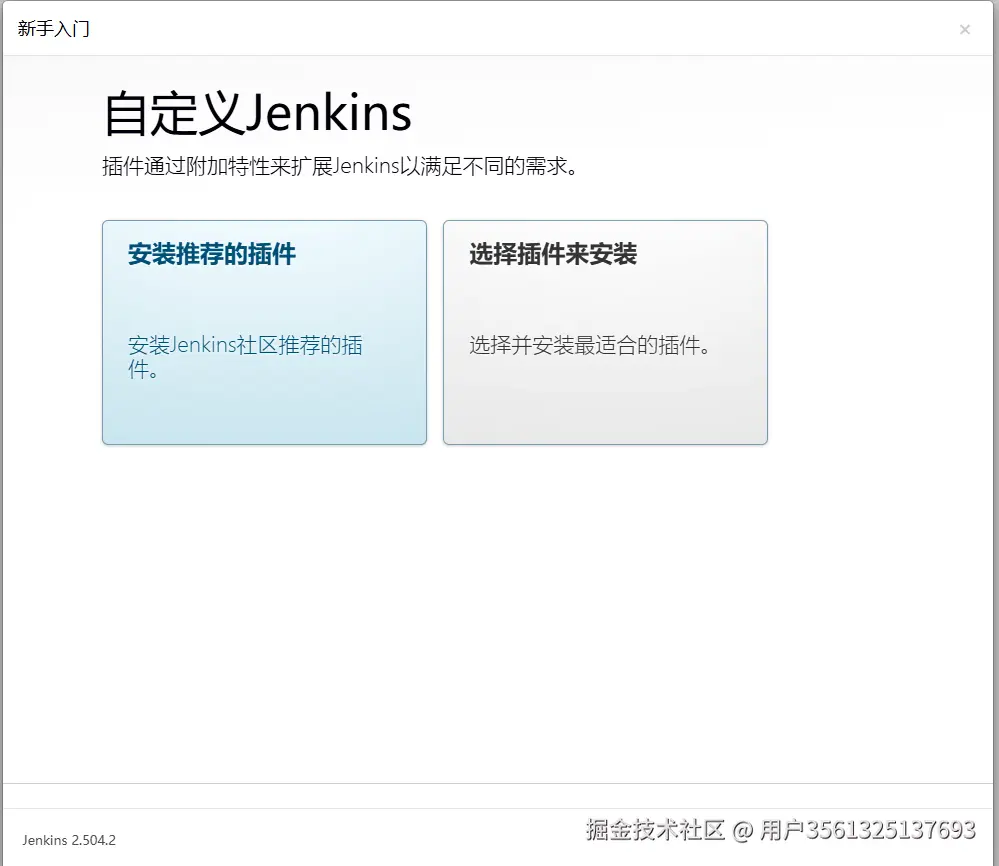The image size is (999, 866).
Task: Click the install recommended plugins panel
Action: (264, 333)
